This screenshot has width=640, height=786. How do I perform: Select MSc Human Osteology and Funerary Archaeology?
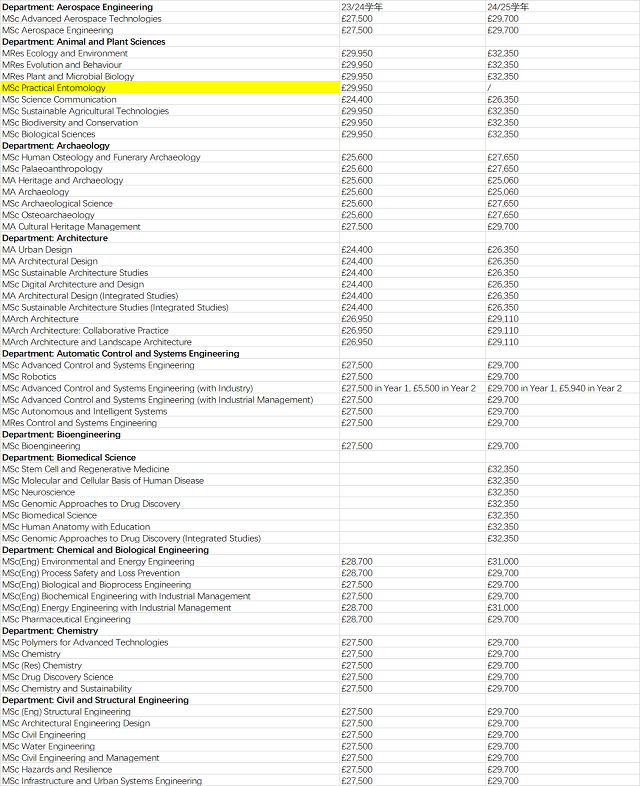[170, 157]
